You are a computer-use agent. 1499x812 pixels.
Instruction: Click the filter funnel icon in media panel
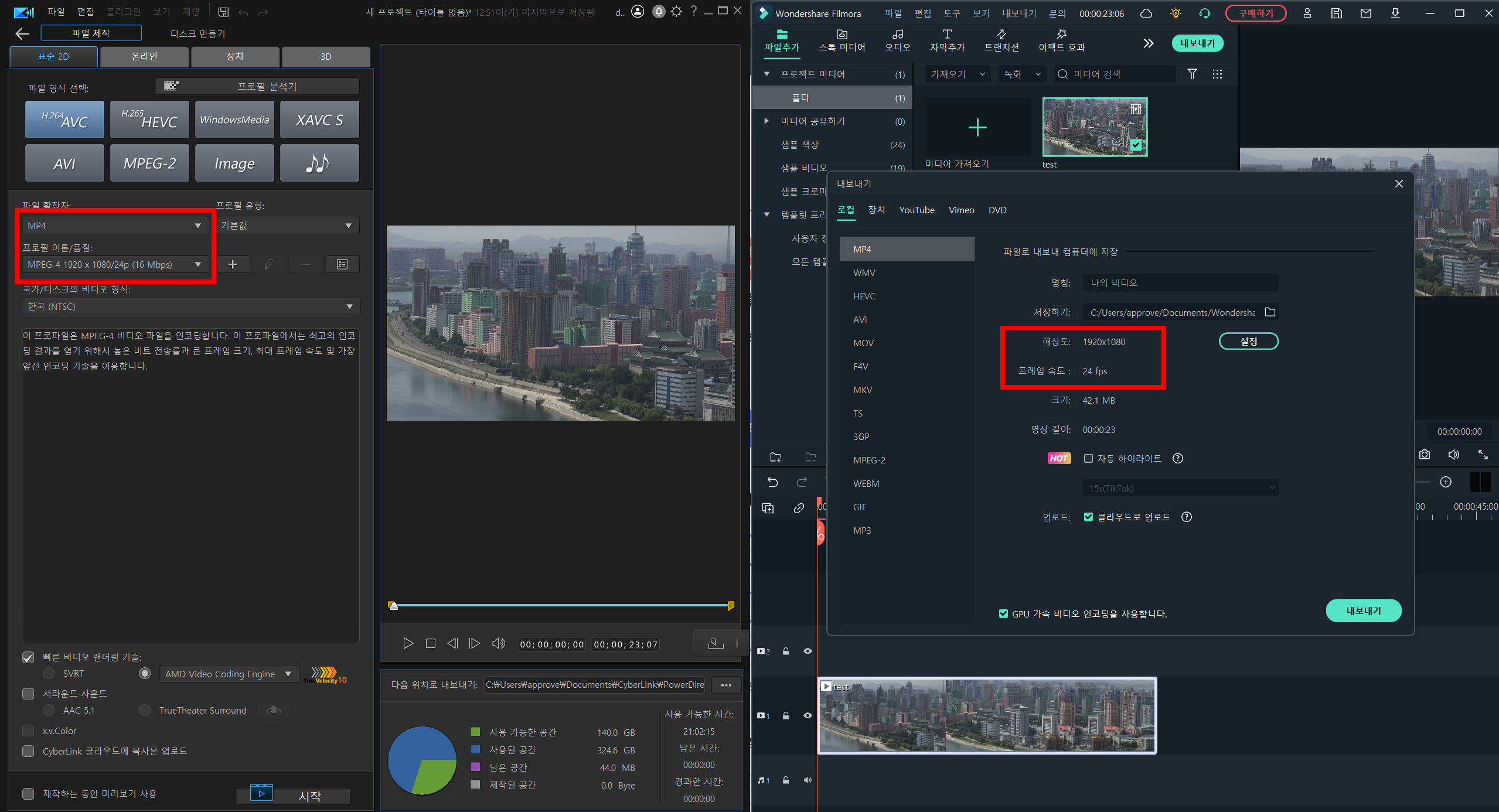click(1192, 74)
